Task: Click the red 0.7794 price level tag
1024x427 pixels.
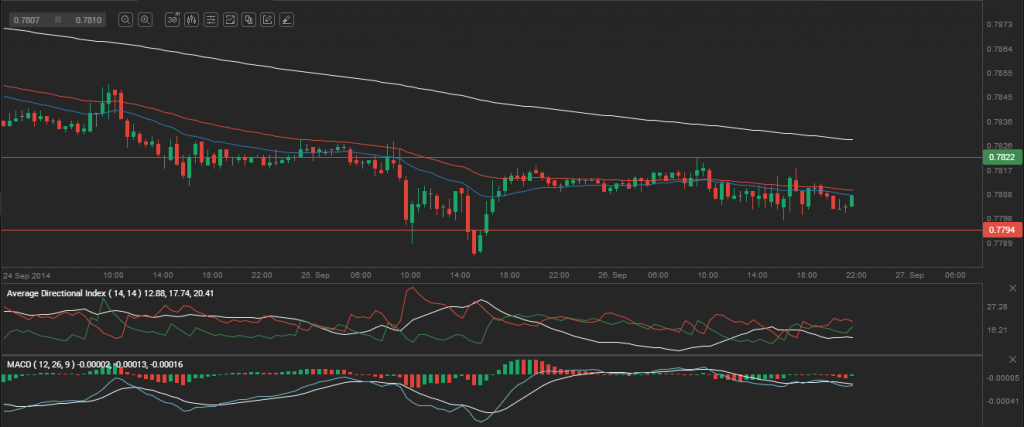Action: [1001, 230]
